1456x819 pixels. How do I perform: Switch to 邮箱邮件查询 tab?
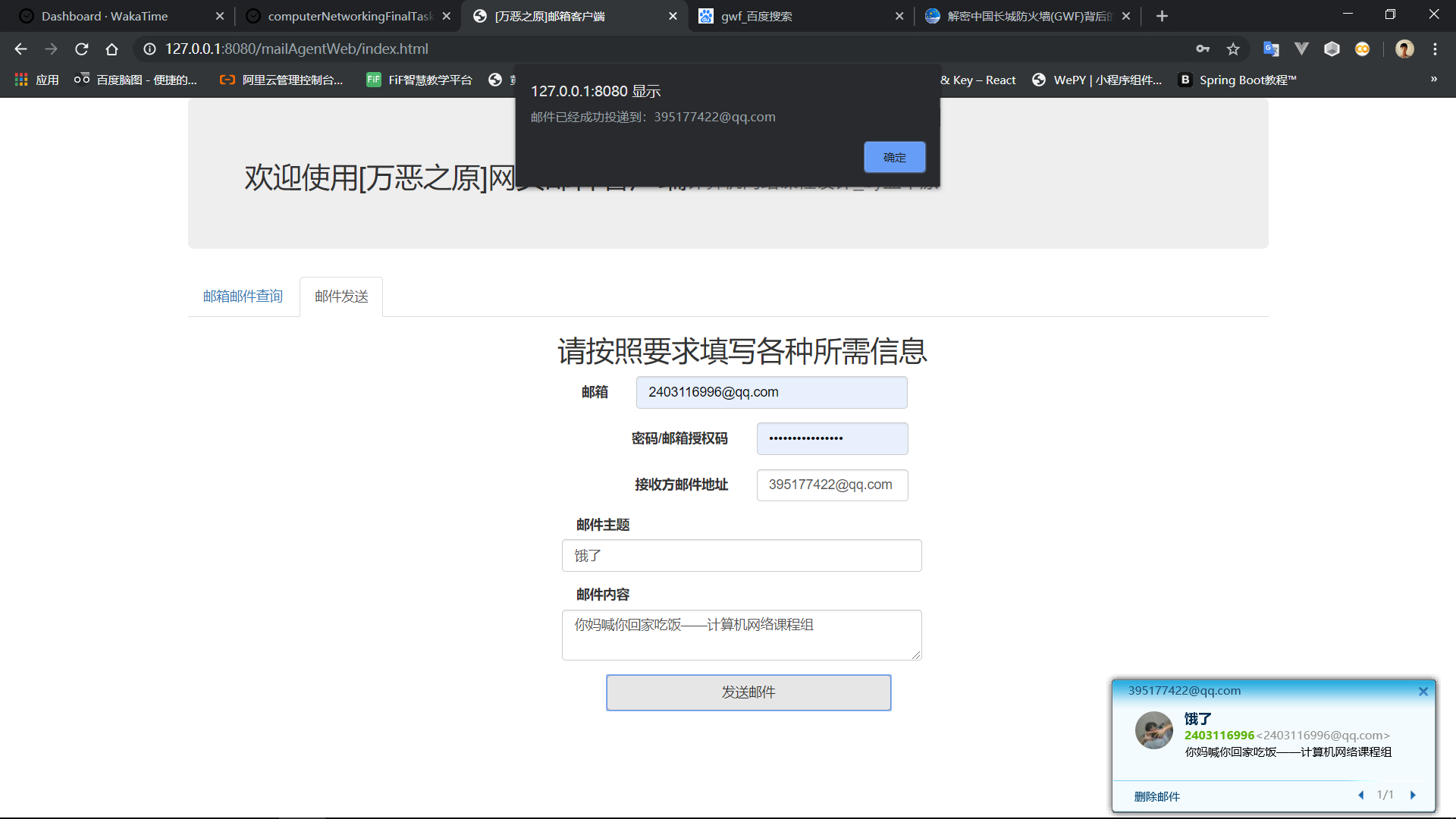click(x=243, y=297)
